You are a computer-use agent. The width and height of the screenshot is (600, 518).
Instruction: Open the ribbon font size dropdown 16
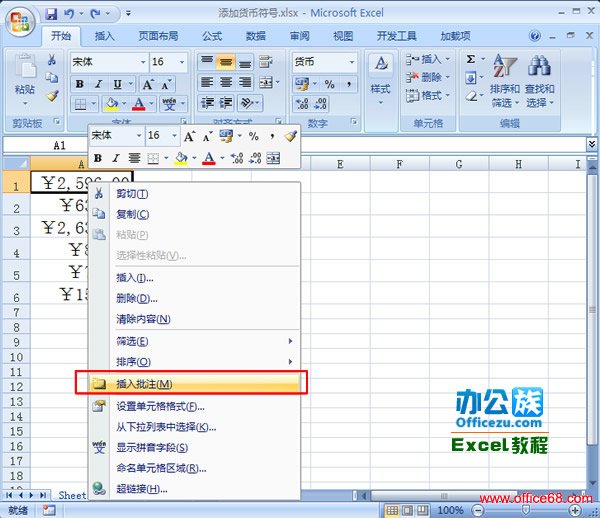(182, 62)
